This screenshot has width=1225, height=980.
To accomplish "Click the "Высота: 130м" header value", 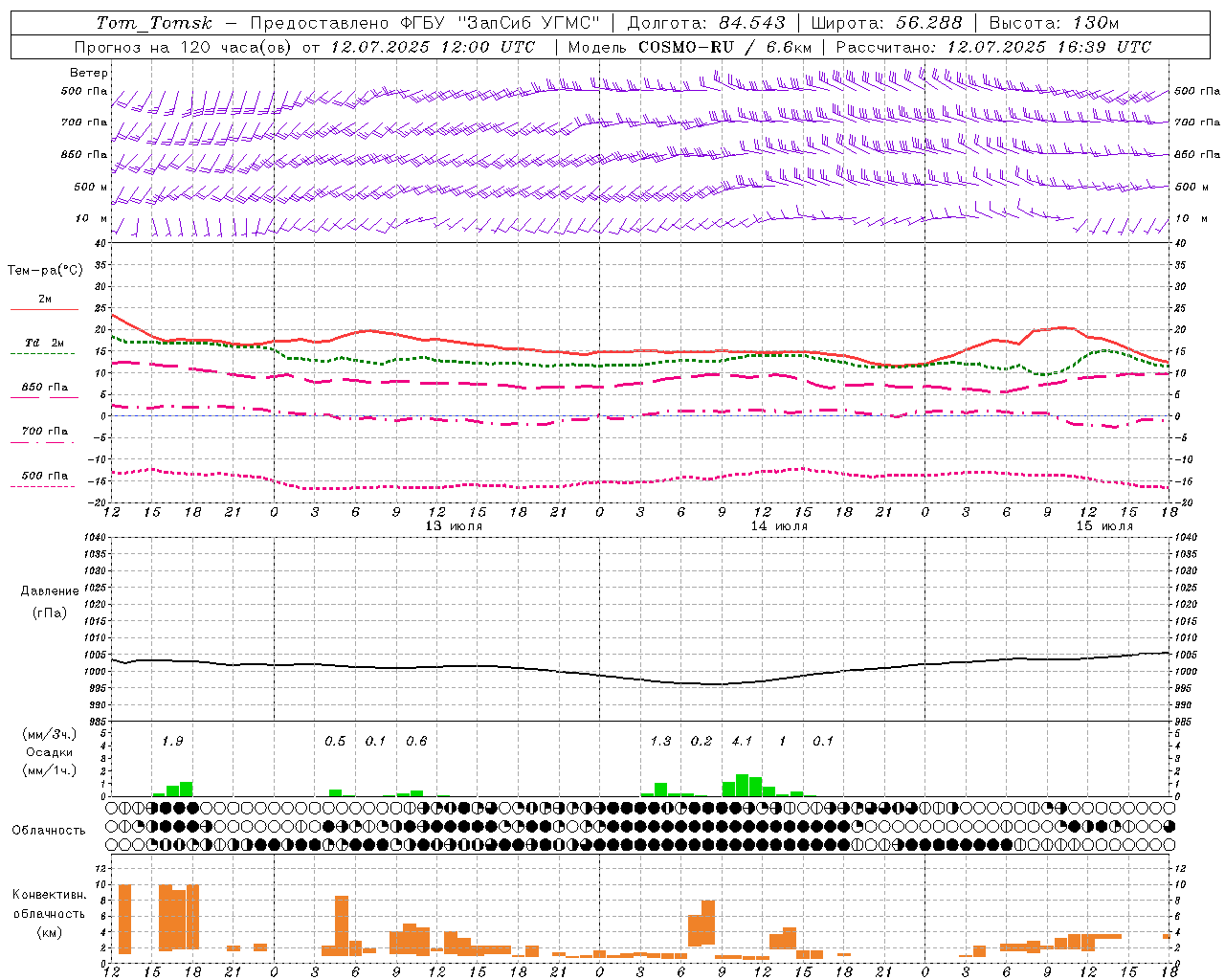I will click(x=1054, y=23).
